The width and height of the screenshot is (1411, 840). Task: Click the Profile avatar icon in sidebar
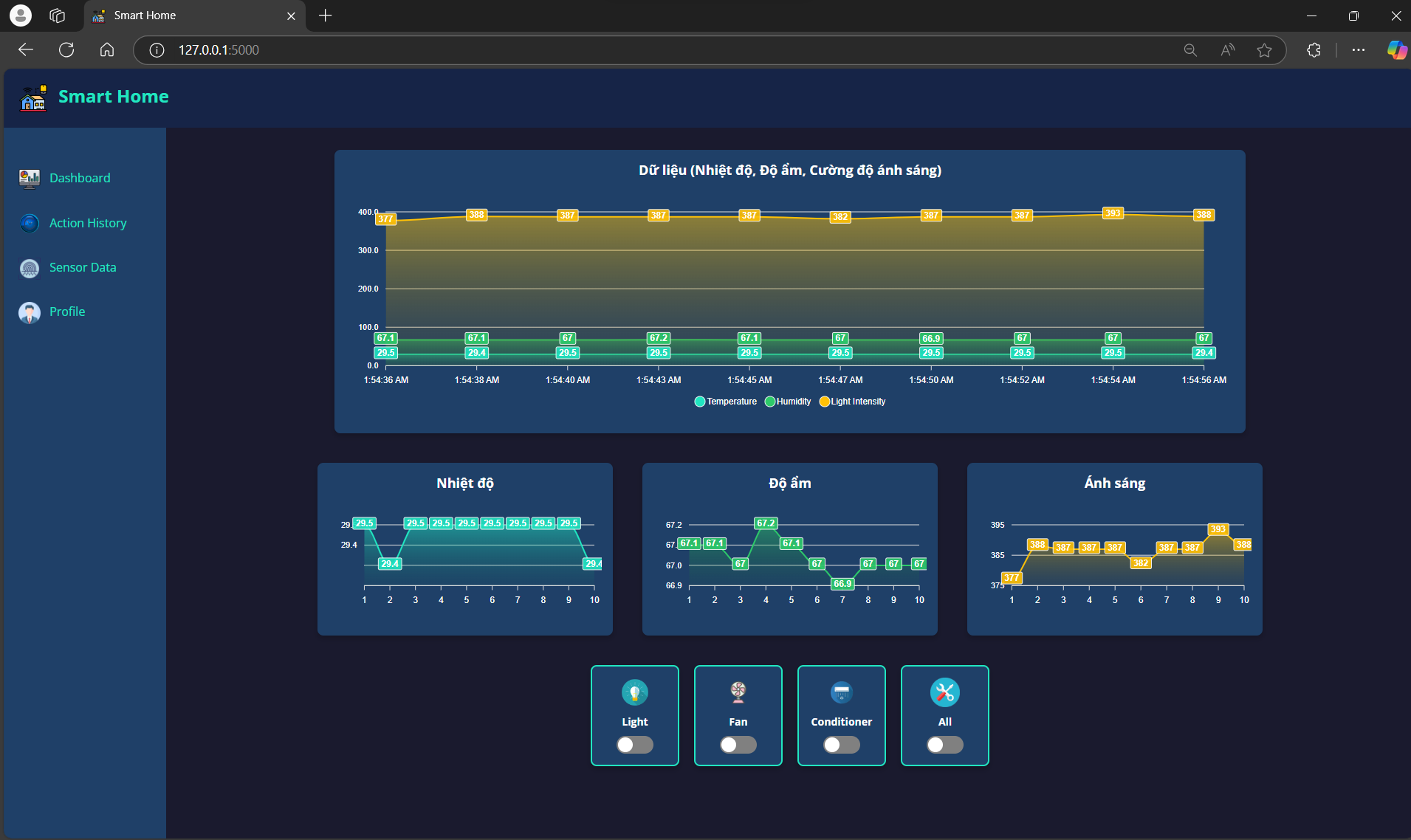[30, 312]
